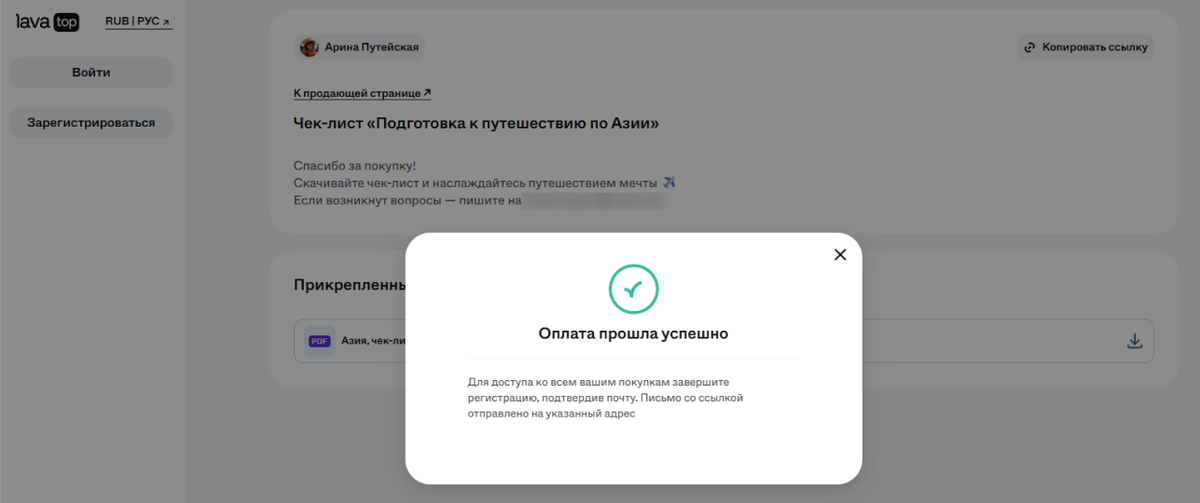
Task: Click the purple PDF file badge
Action: (319, 341)
